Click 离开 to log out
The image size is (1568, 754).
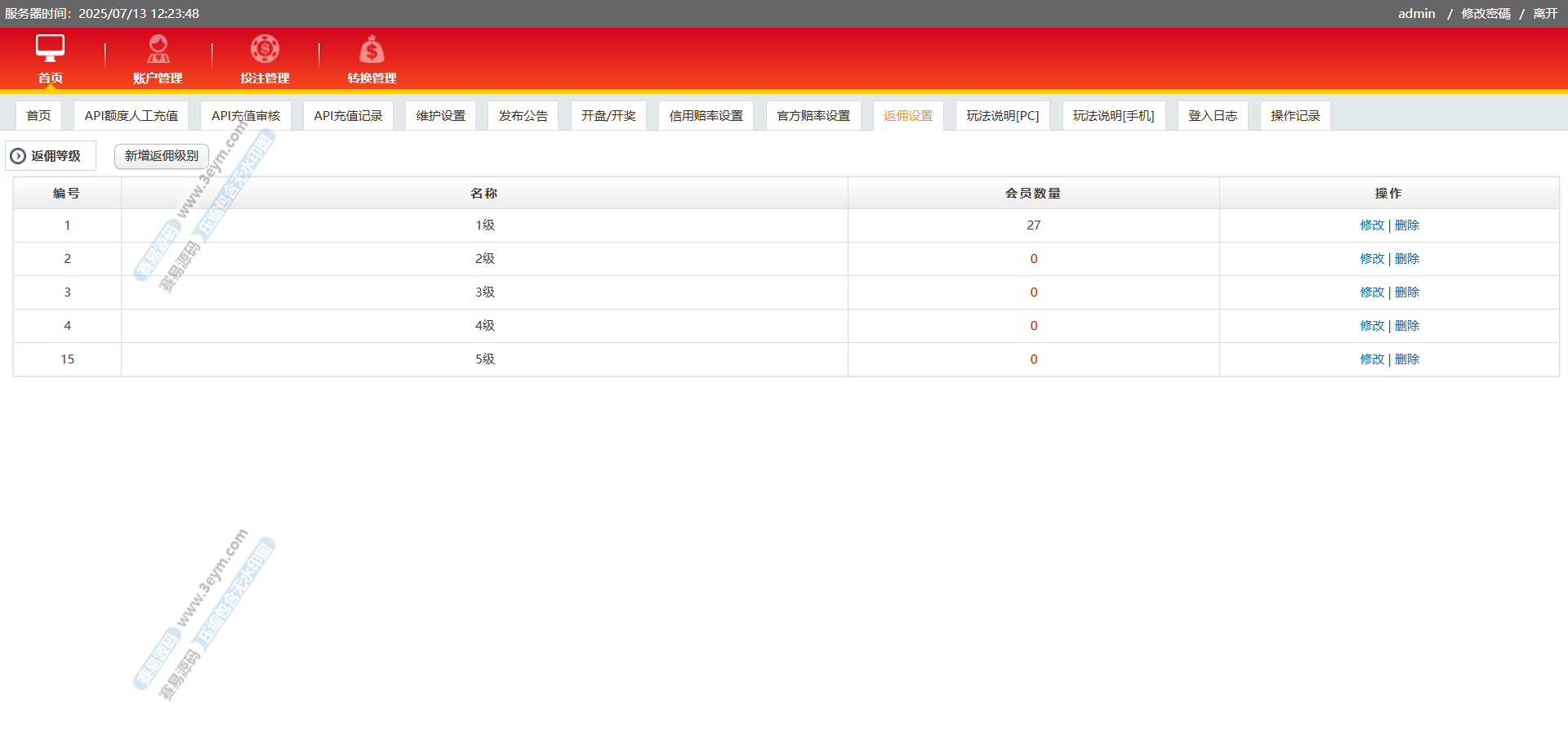coord(1545,14)
